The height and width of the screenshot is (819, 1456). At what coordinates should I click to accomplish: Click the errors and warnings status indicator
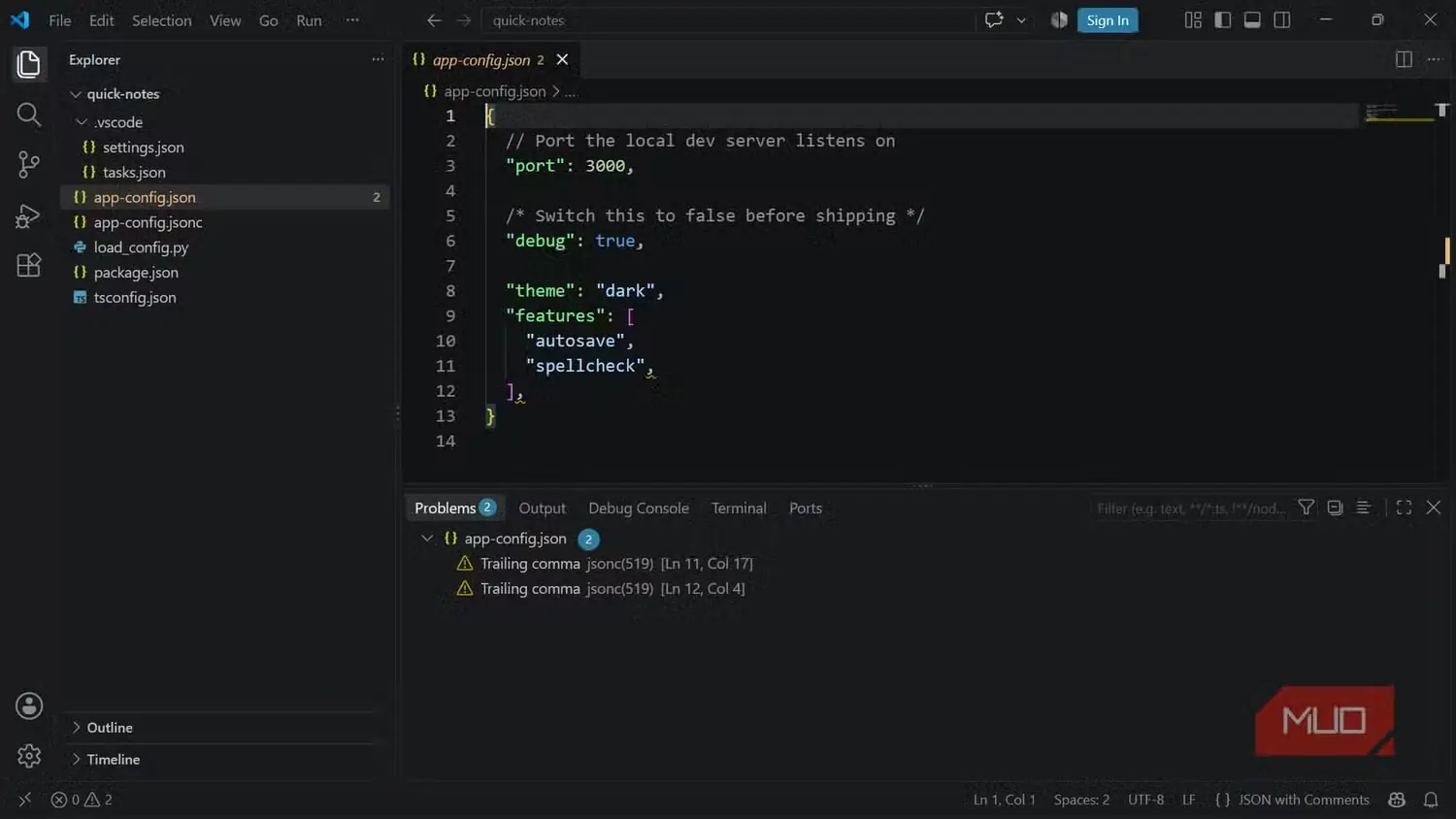pyautogui.click(x=82, y=800)
